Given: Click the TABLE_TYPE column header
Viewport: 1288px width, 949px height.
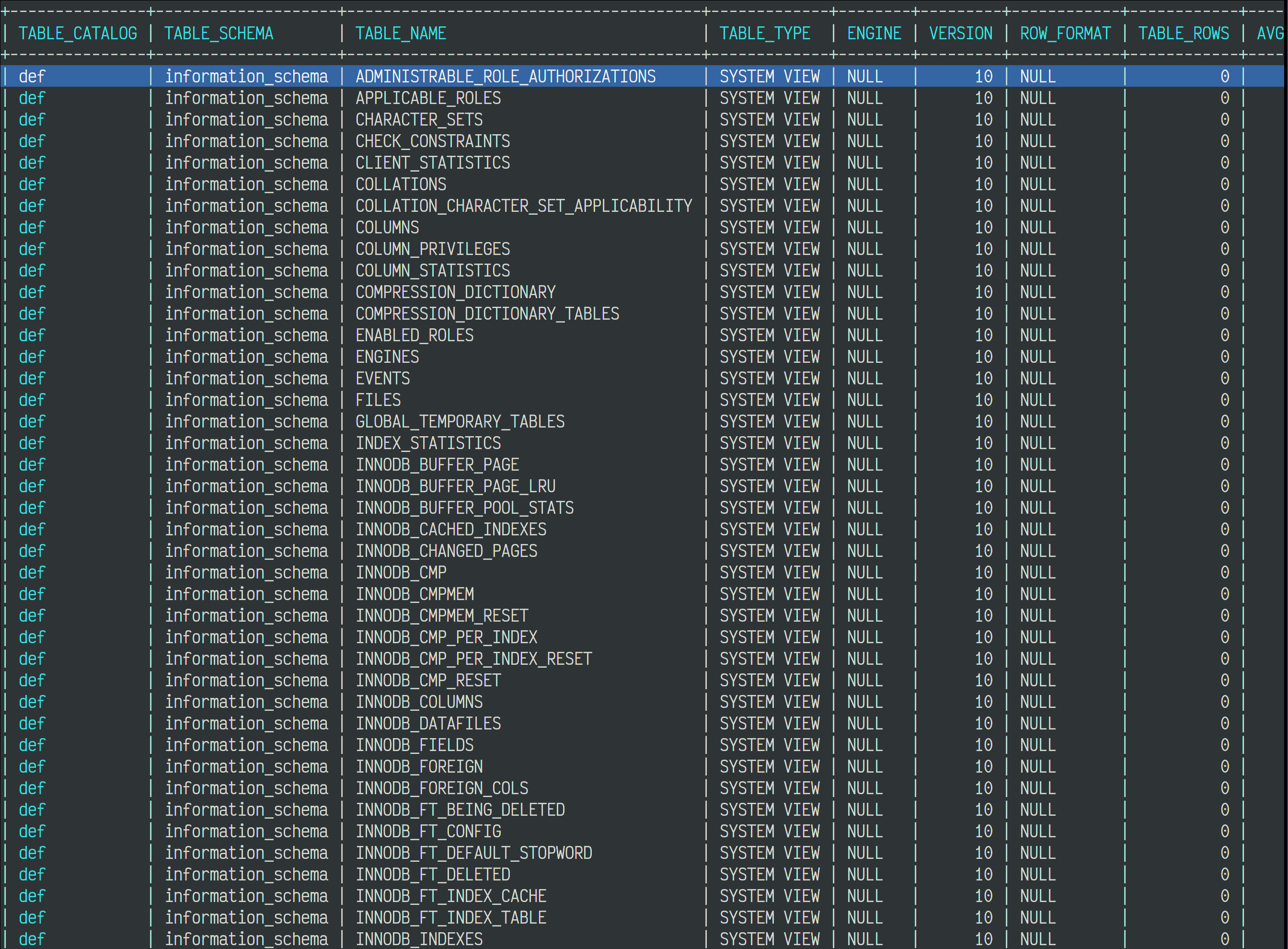Looking at the screenshot, I should tap(765, 33).
